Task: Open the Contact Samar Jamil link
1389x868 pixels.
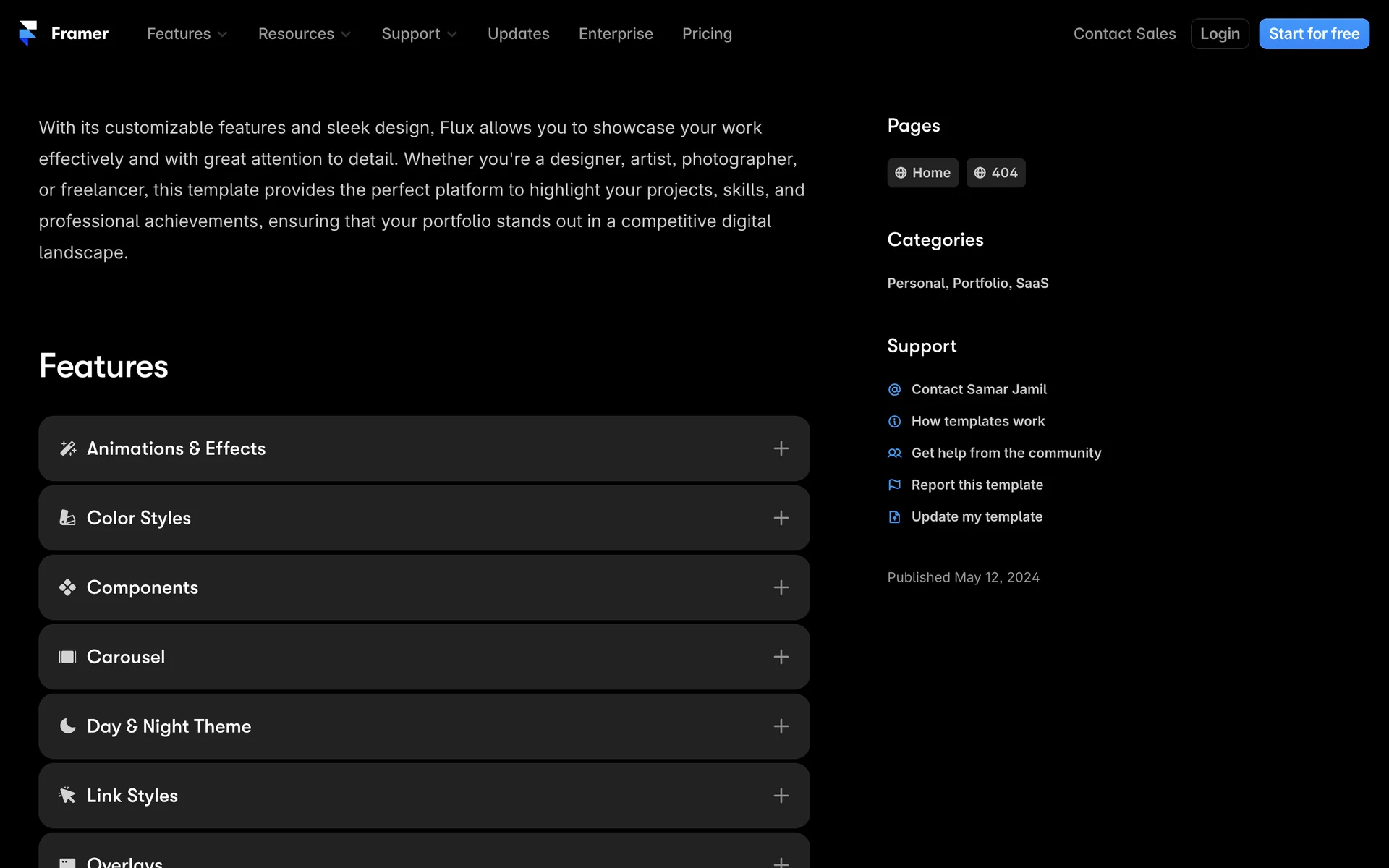Action: [x=978, y=389]
